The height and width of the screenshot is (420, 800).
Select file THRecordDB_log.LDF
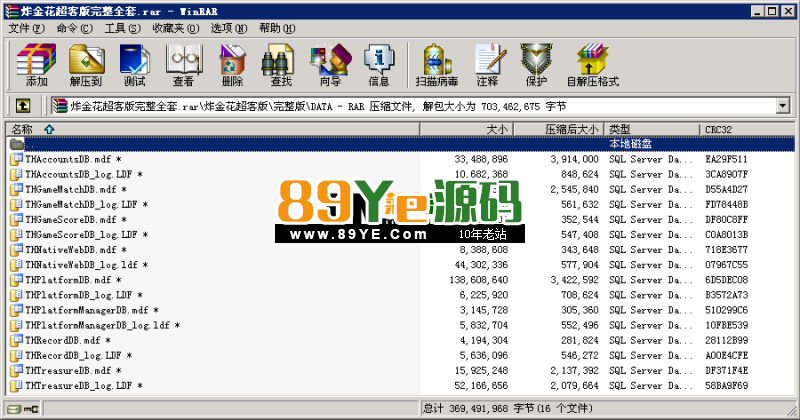(x=79, y=356)
